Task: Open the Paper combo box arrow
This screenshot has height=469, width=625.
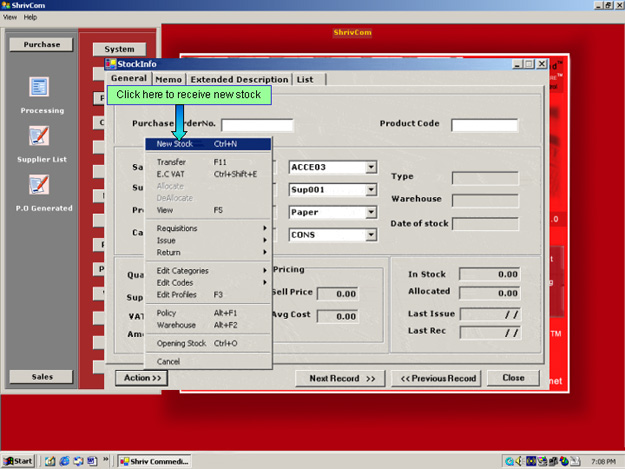Action: coord(370,212)
